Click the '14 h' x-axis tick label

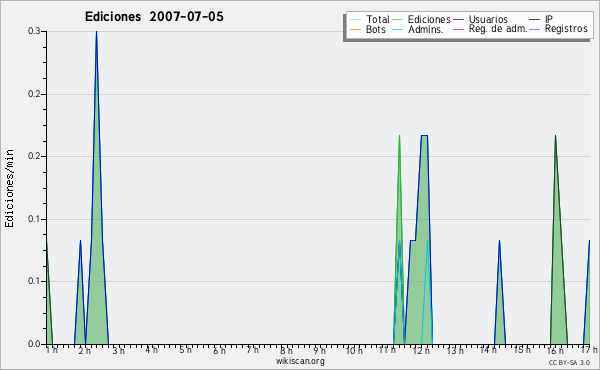(x=488, y=350)
